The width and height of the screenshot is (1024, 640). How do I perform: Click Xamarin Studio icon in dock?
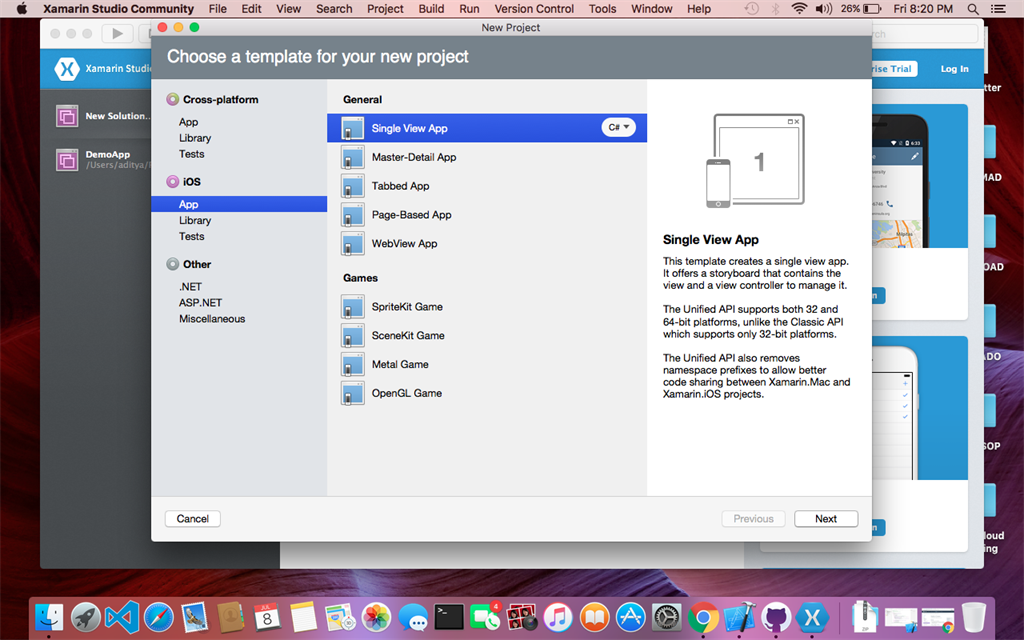point(812,616)
